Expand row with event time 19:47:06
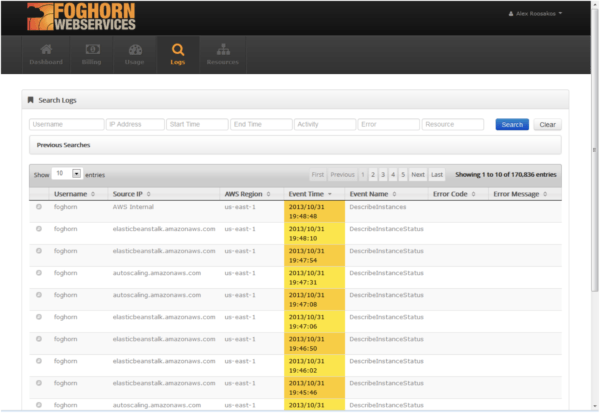 click(x=39, y=317)
